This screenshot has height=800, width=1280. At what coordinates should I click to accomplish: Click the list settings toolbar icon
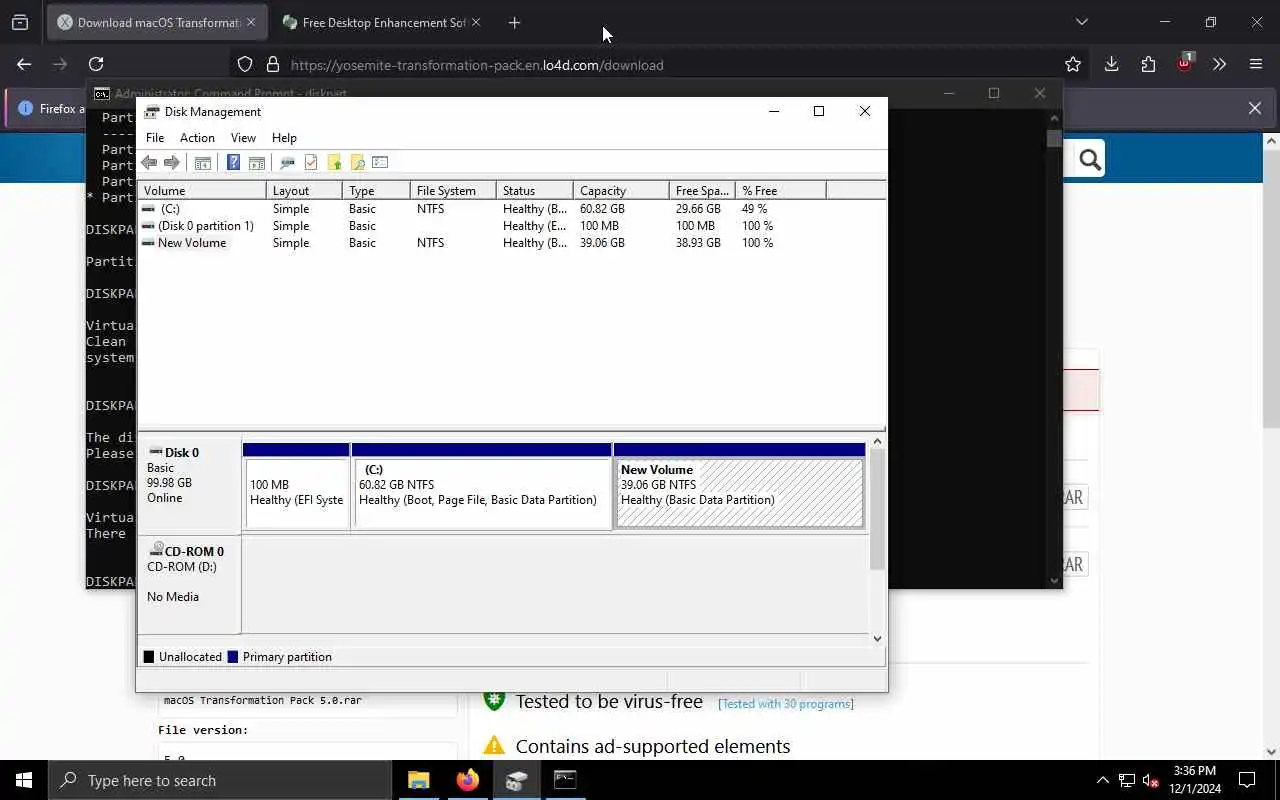point(380,163)
